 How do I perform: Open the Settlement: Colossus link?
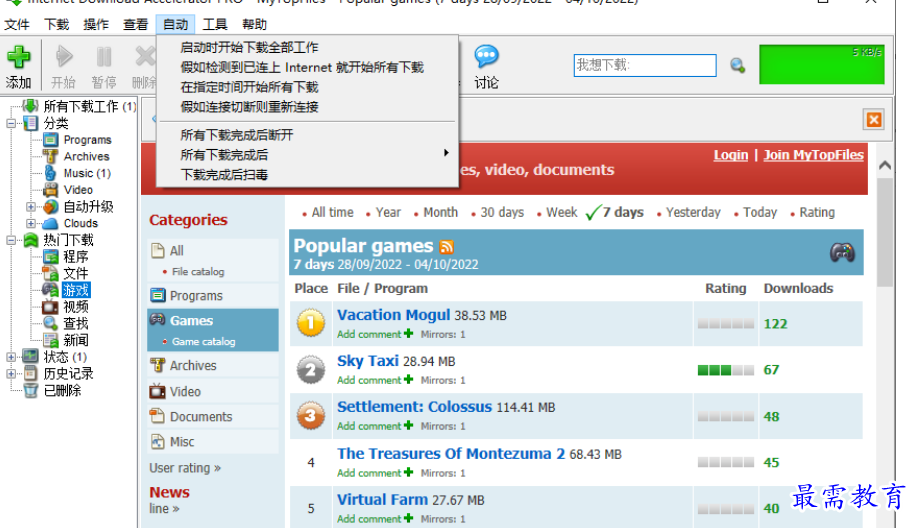coord(414,407)
